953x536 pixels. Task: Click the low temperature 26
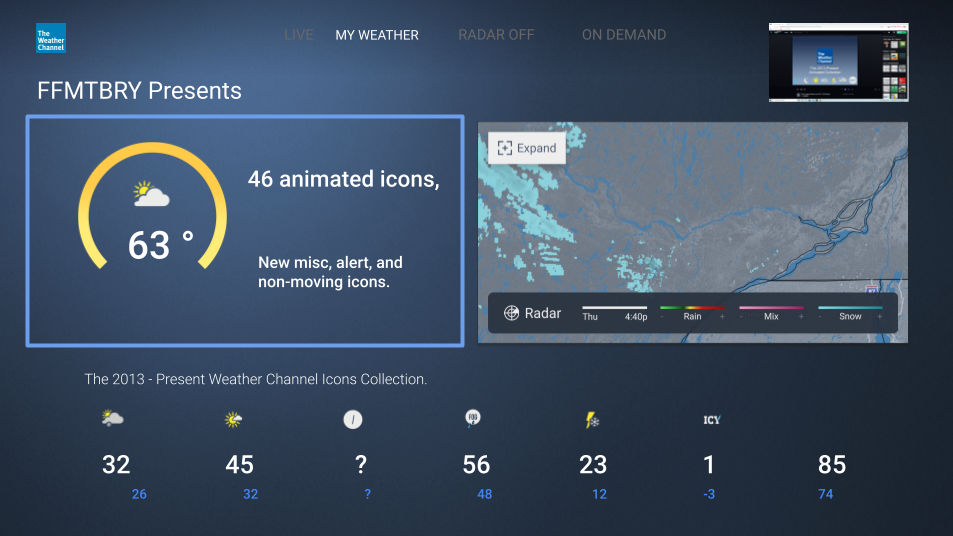[139, 494]
